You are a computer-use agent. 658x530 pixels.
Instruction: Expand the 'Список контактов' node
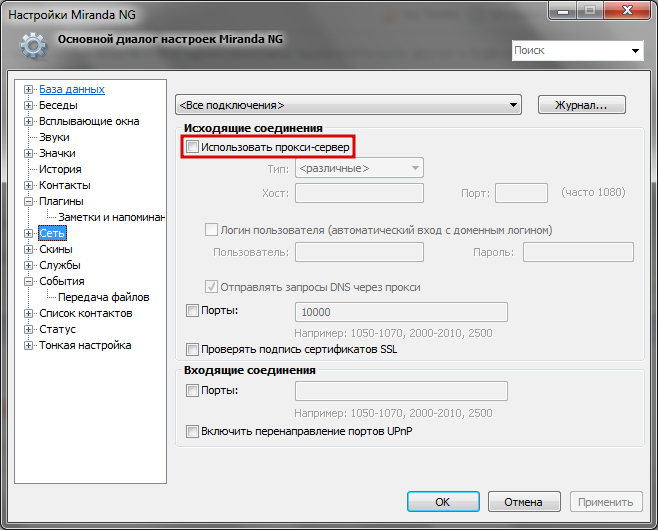click(28, 313)
